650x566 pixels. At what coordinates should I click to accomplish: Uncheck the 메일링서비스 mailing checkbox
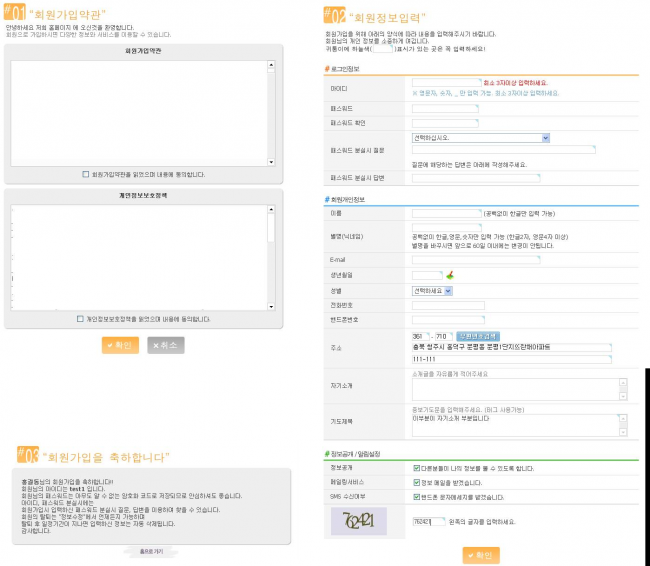[416, 481]
